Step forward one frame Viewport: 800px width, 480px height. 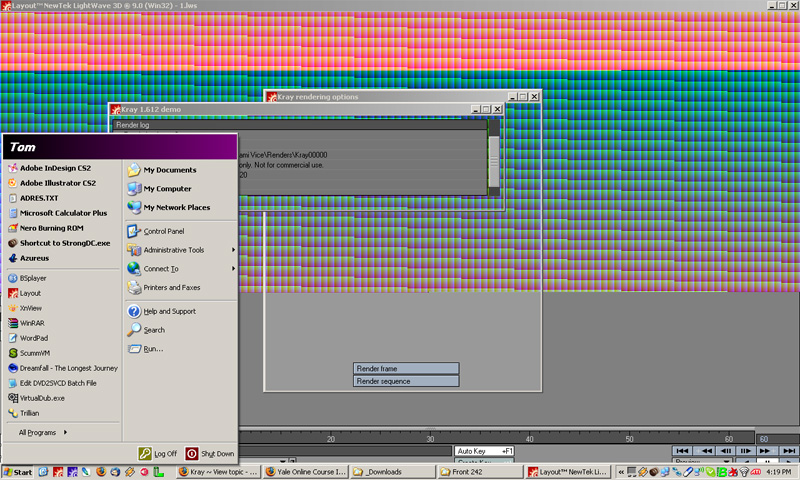[x=745, y=450]
